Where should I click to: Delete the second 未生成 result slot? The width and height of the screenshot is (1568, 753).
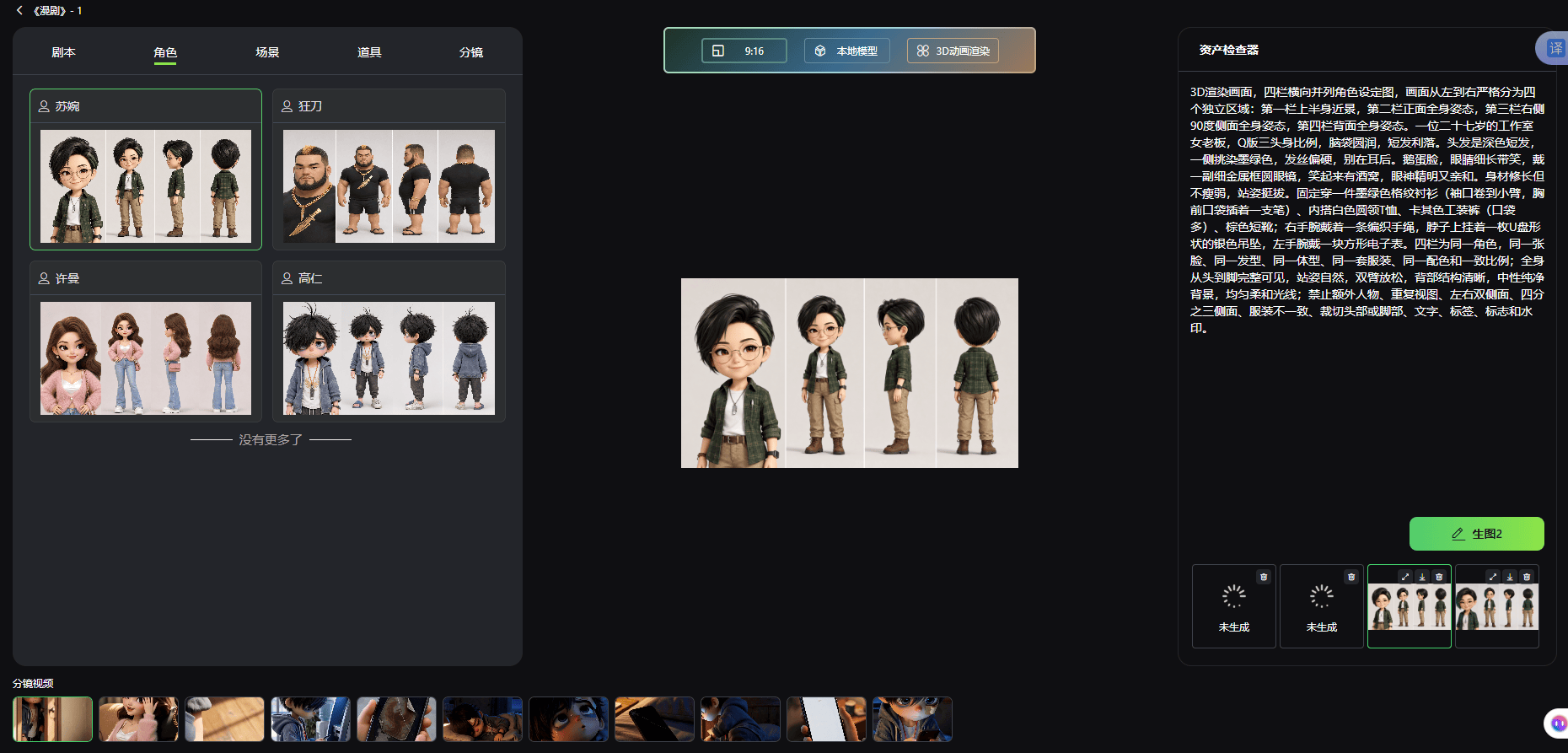tap(1351, 577)
